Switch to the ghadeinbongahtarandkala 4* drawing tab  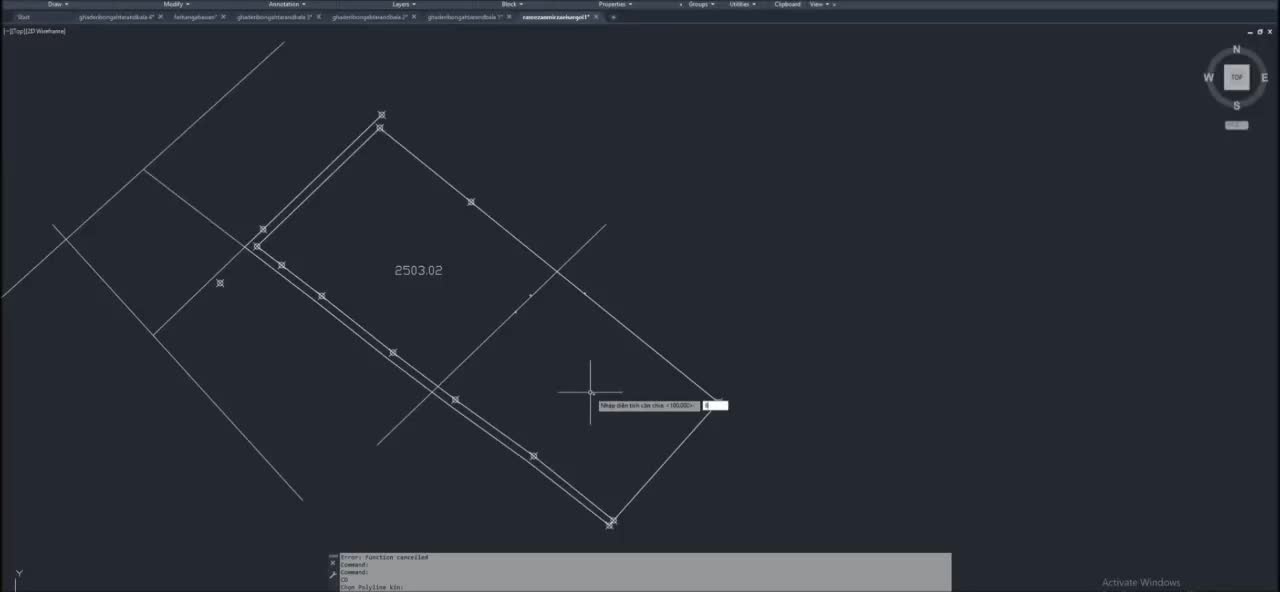pos(116,17)
